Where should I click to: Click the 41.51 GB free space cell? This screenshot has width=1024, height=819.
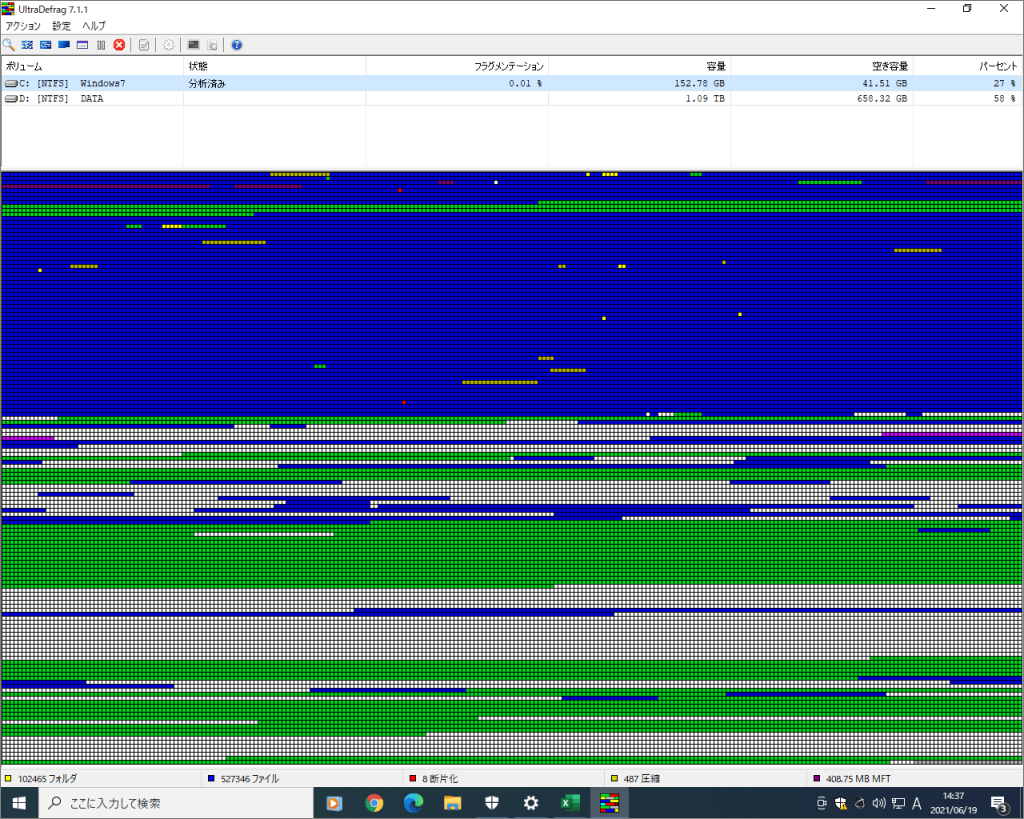[x=884, y=84]
